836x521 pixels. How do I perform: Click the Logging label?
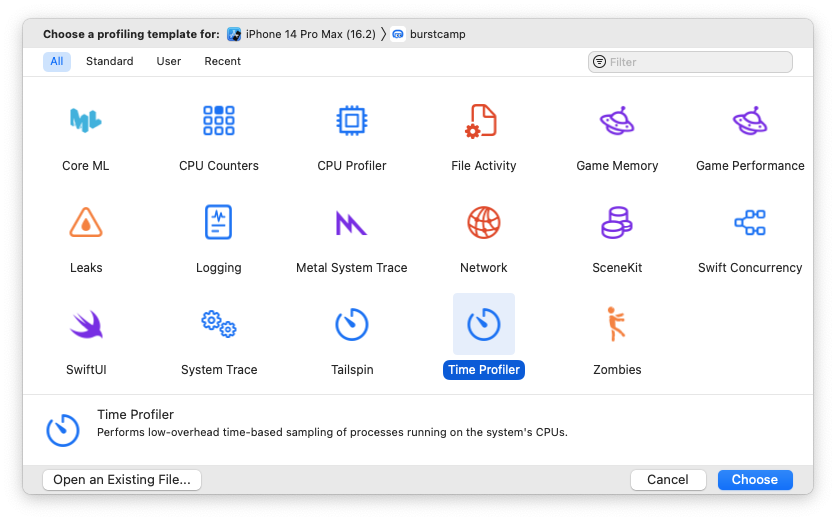pos(219,268)
